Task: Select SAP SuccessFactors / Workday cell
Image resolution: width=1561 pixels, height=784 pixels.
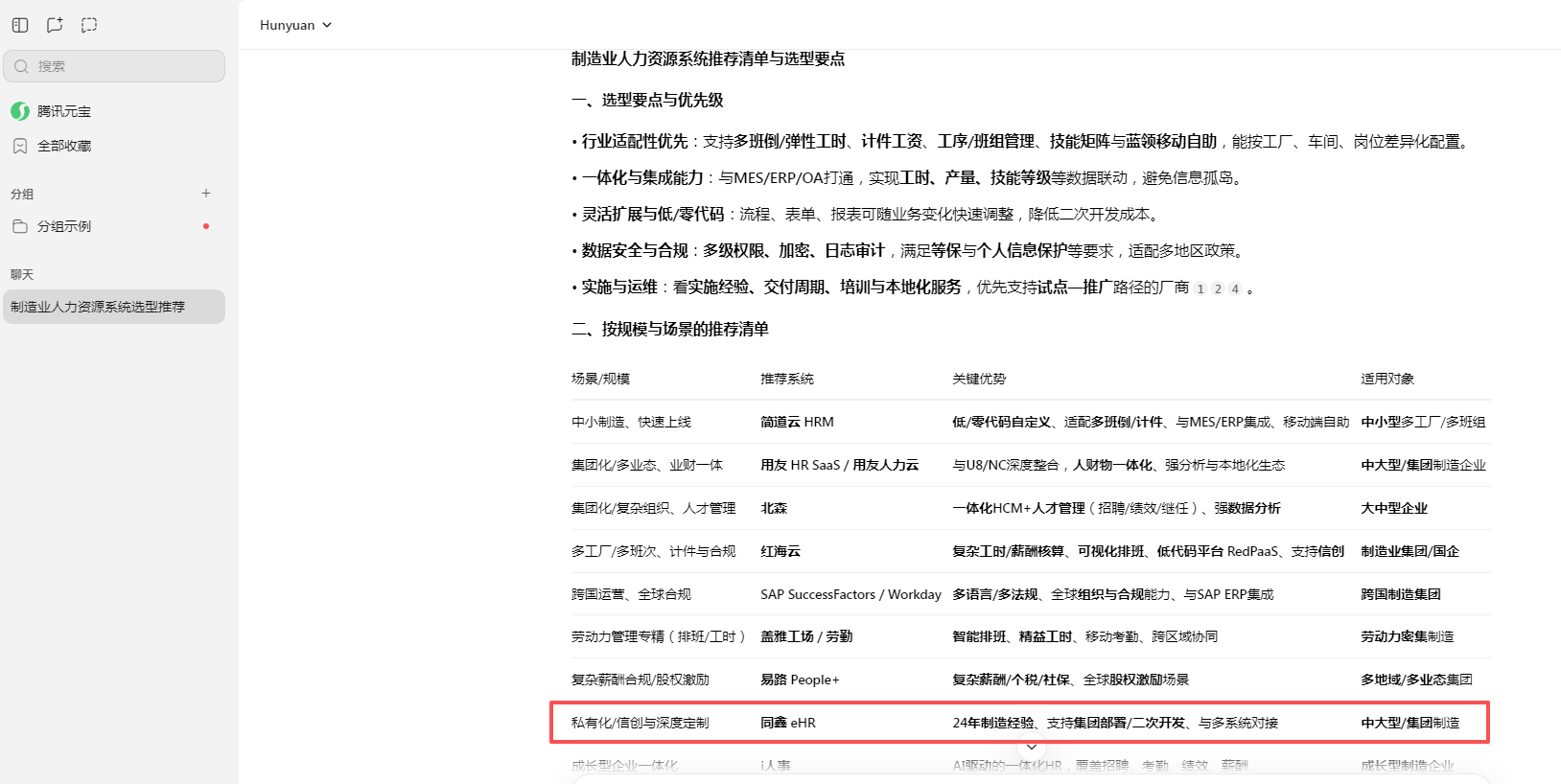Action: click(x=850, y=594)
